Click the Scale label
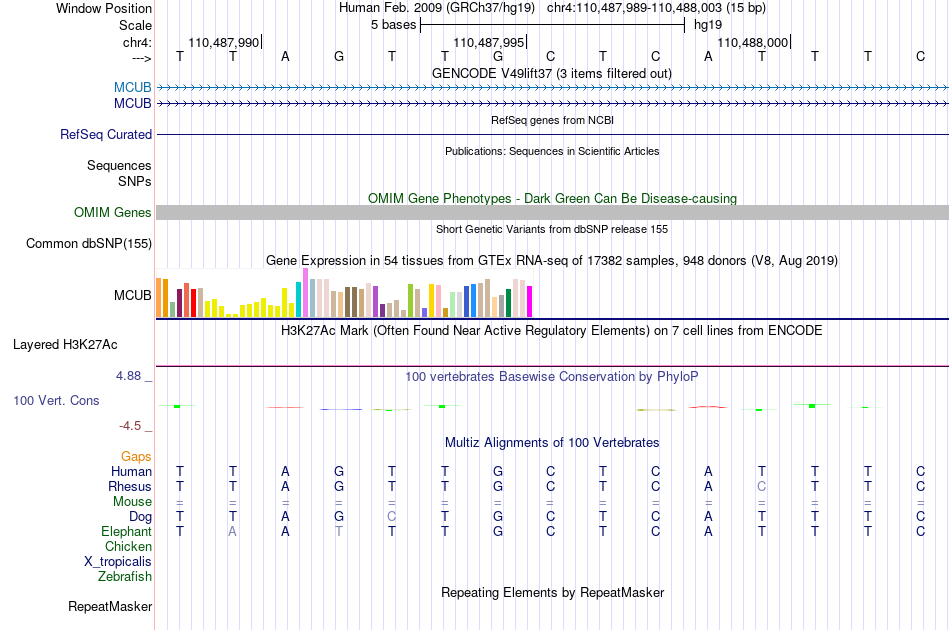 pos(136,25)
